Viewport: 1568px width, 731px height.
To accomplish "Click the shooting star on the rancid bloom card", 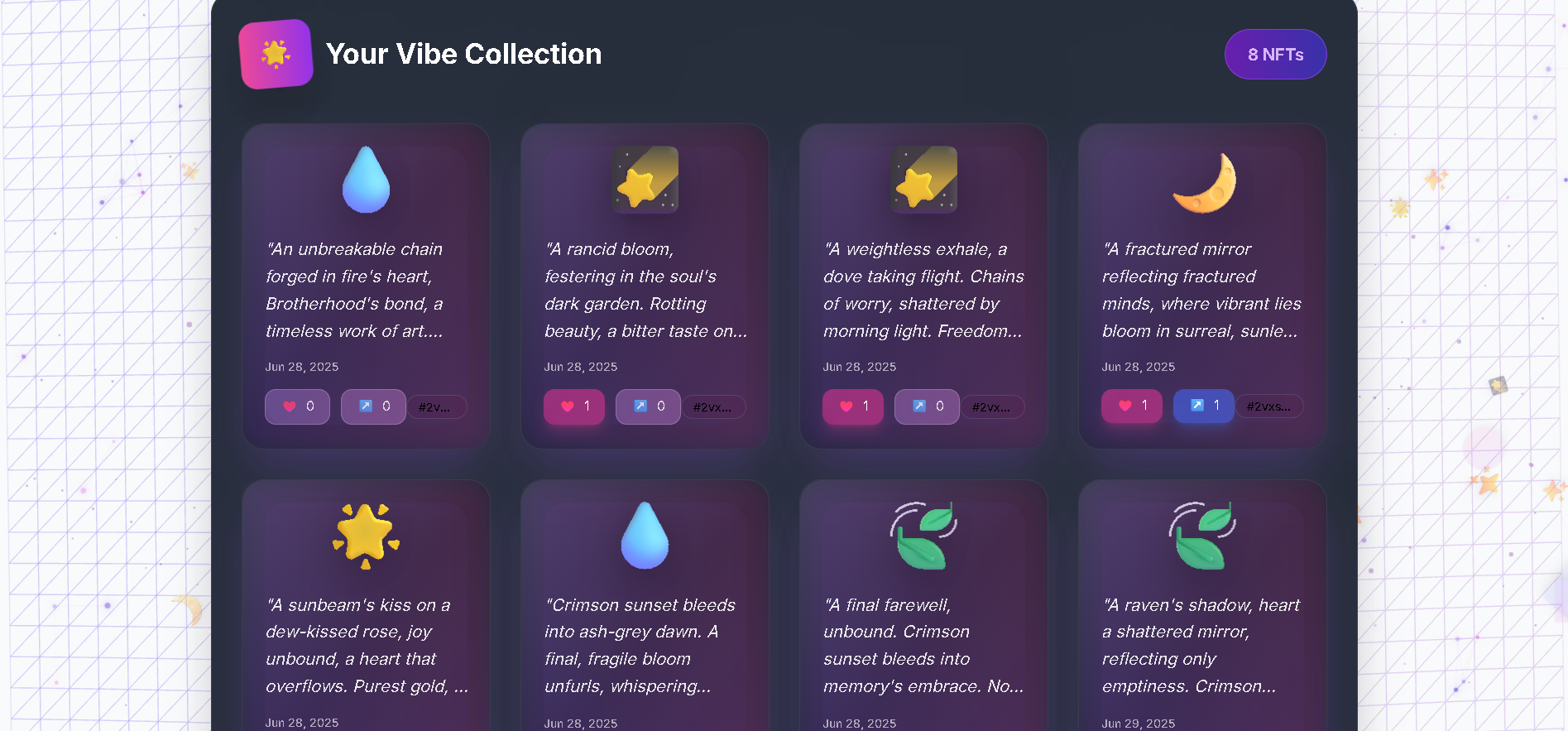I will coord(645,180).
